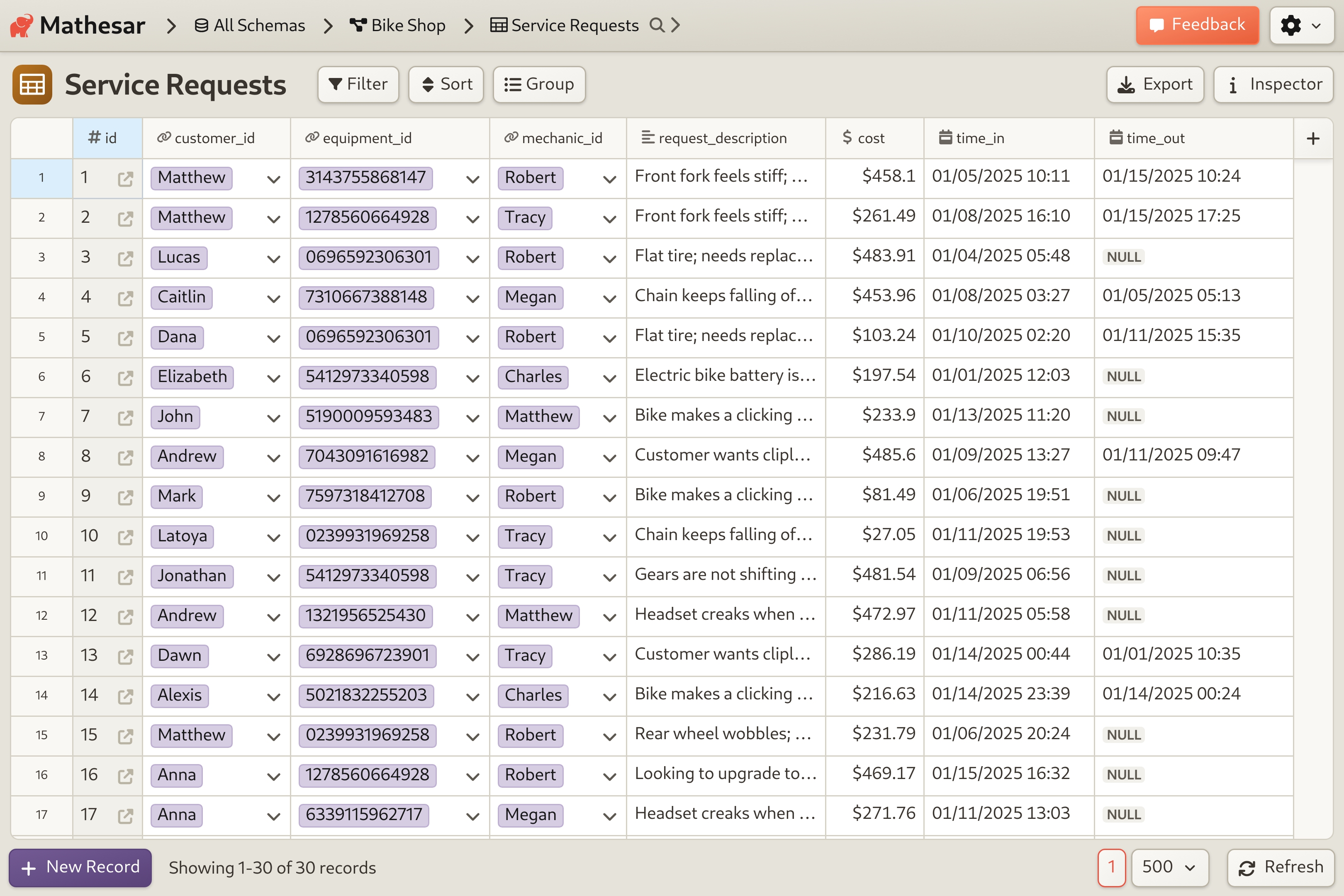This screenshot has height=896, width=1344.
Task: Select the id column header
Action: 107,138
